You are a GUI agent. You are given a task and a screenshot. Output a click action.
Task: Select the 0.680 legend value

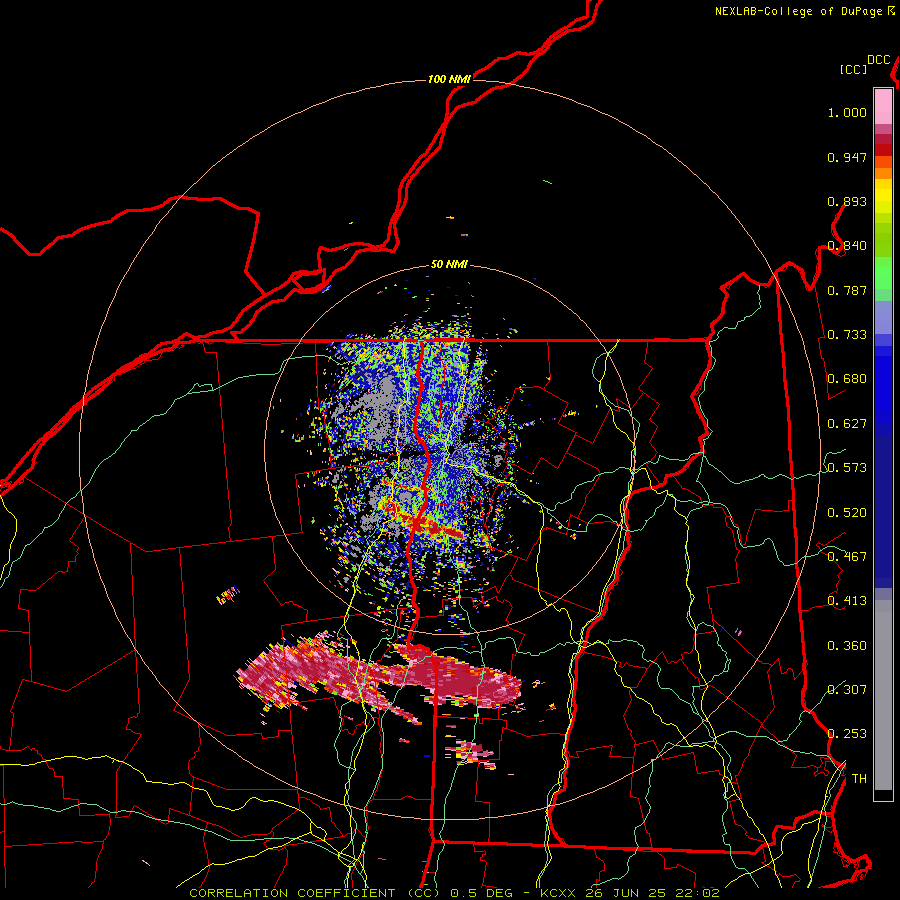tap(847, 379)
